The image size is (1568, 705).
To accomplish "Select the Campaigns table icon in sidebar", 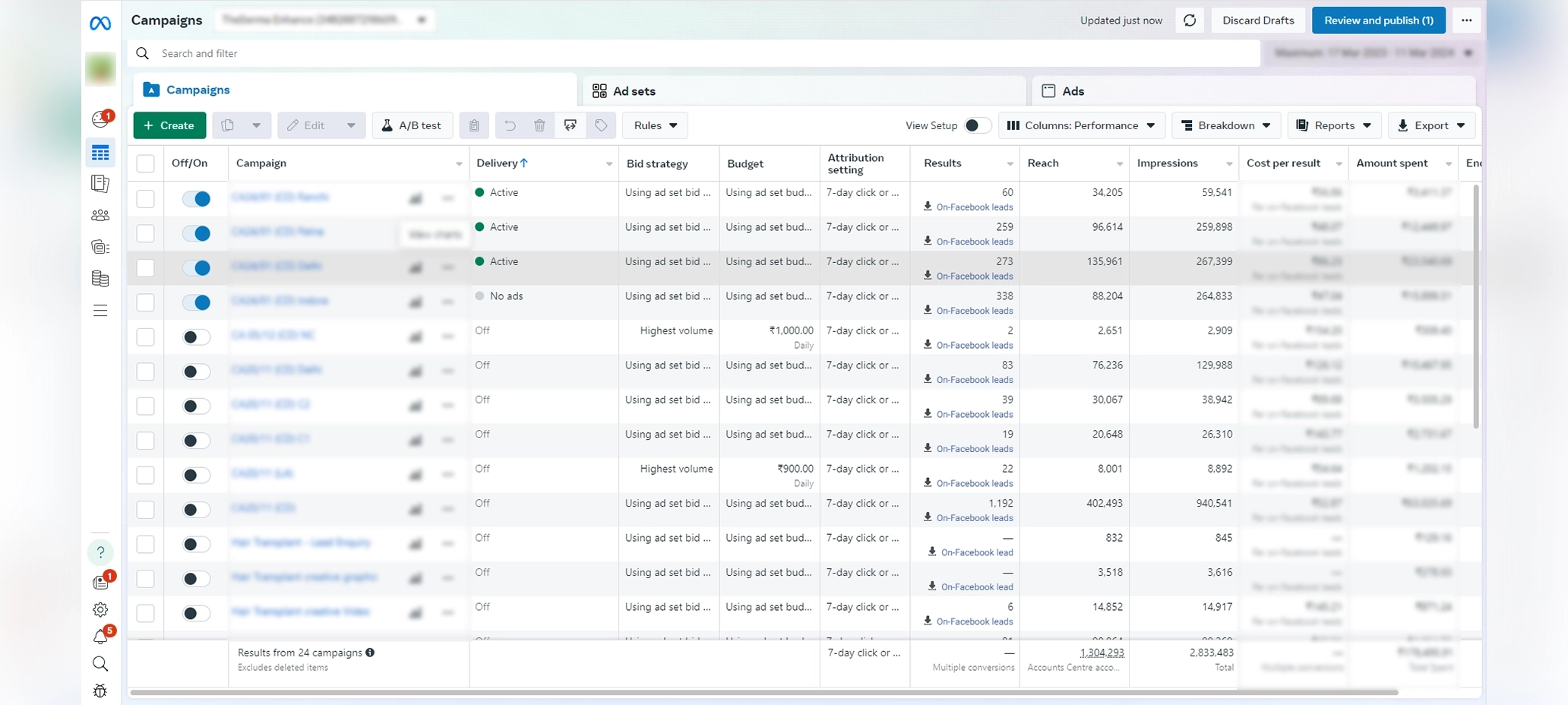I will click(x=100, y=153).
